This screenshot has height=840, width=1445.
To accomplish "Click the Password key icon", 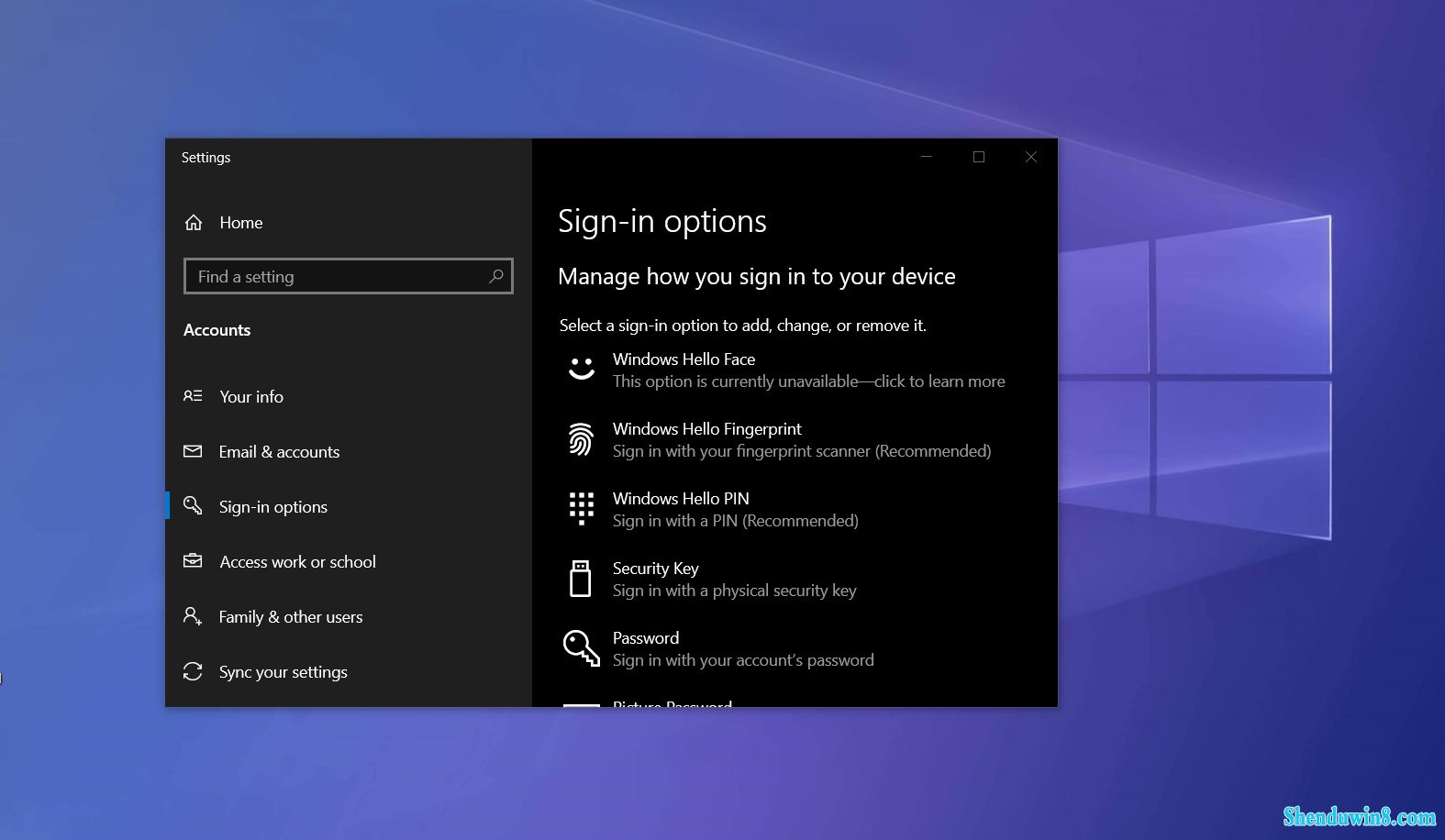I will tap(581, 648).
